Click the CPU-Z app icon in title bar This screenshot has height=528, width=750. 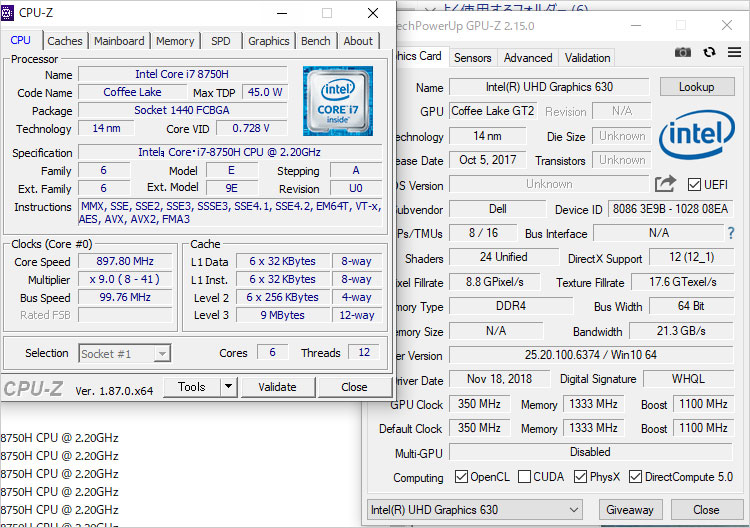(x=7, y=13)
